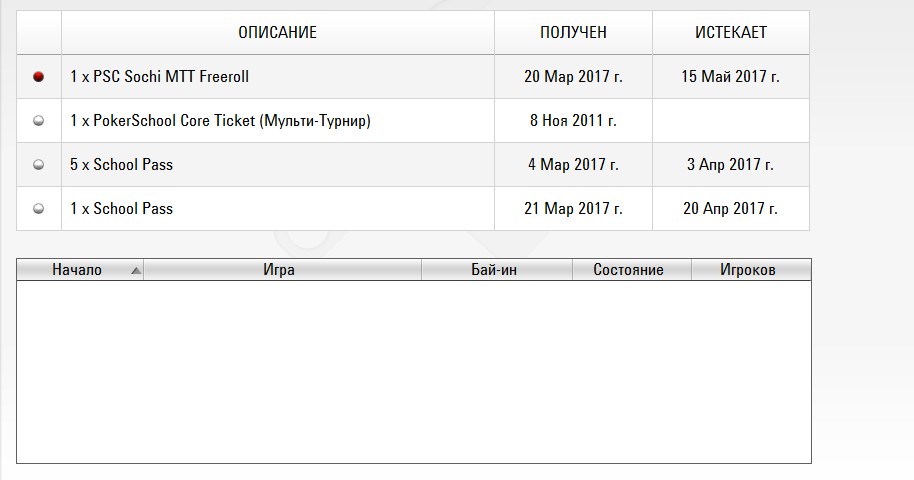Click the ИСТЕКАЕТ table header
The height and width of the screenshot is (480, 914).
731,33
